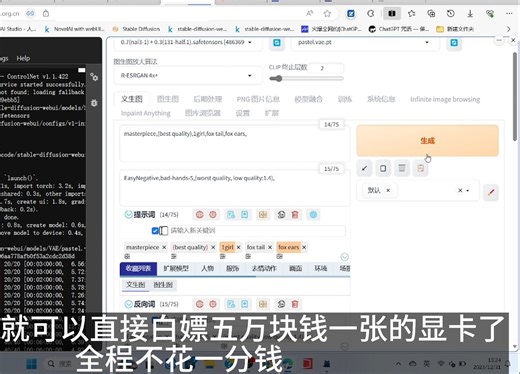Collapse the 反向词 section chevron

pyautogui.click(x=128, y=304)
